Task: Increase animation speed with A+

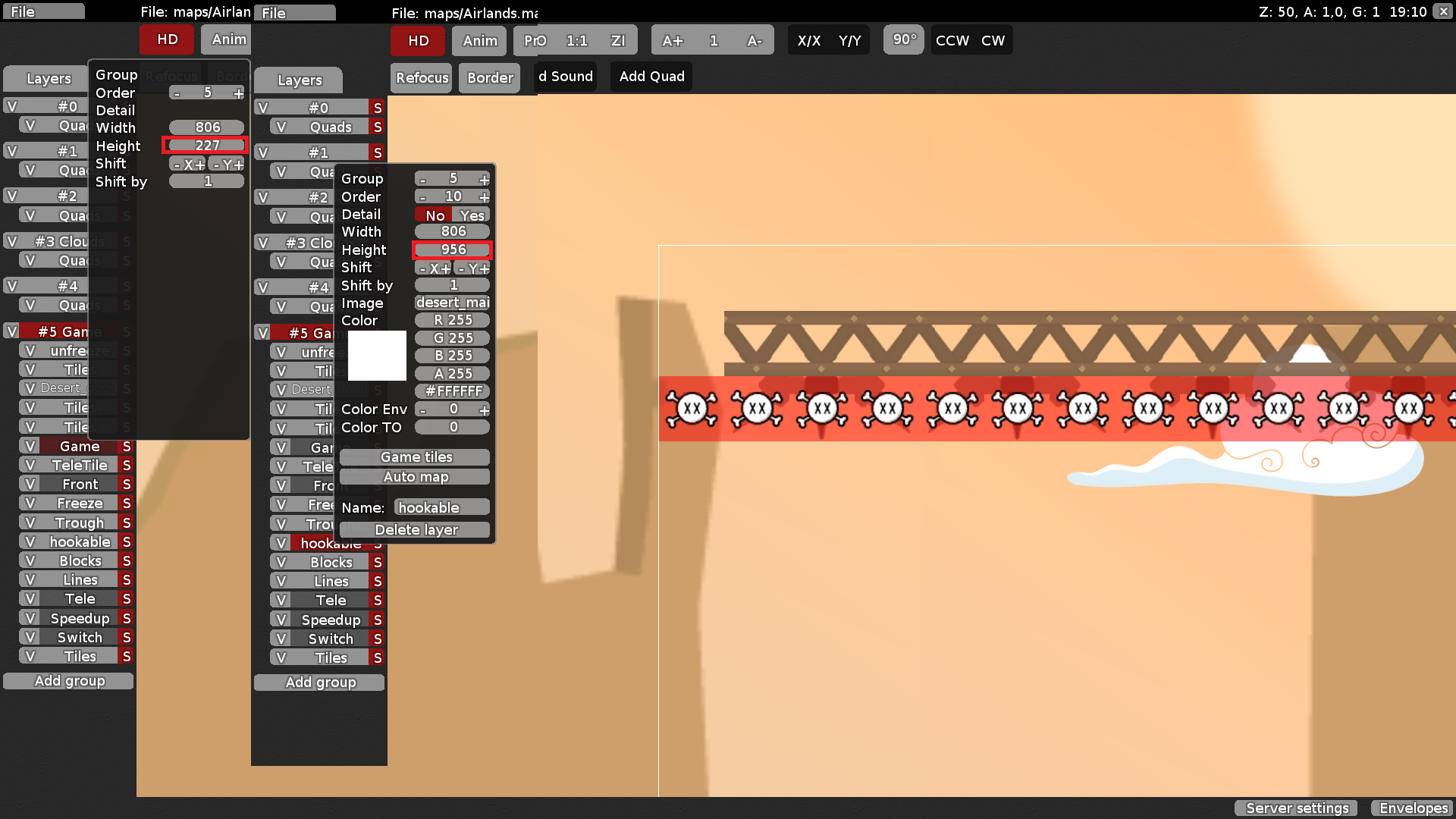Action: pos(672,41)
